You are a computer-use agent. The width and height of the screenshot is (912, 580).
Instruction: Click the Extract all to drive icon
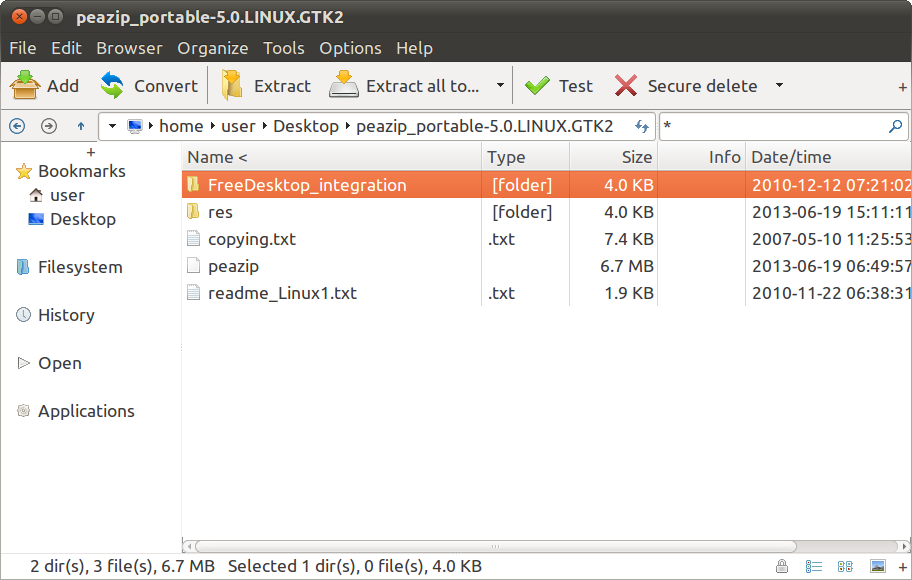pos(344,86)
